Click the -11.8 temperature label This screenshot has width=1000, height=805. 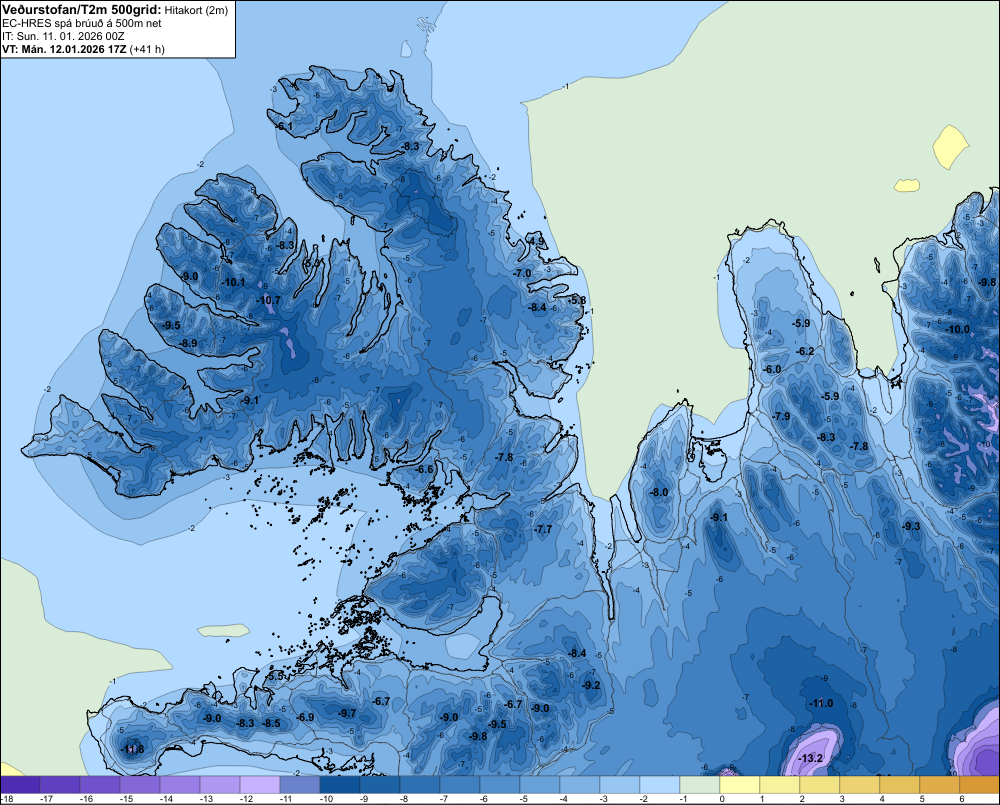(x=133, y=749)
